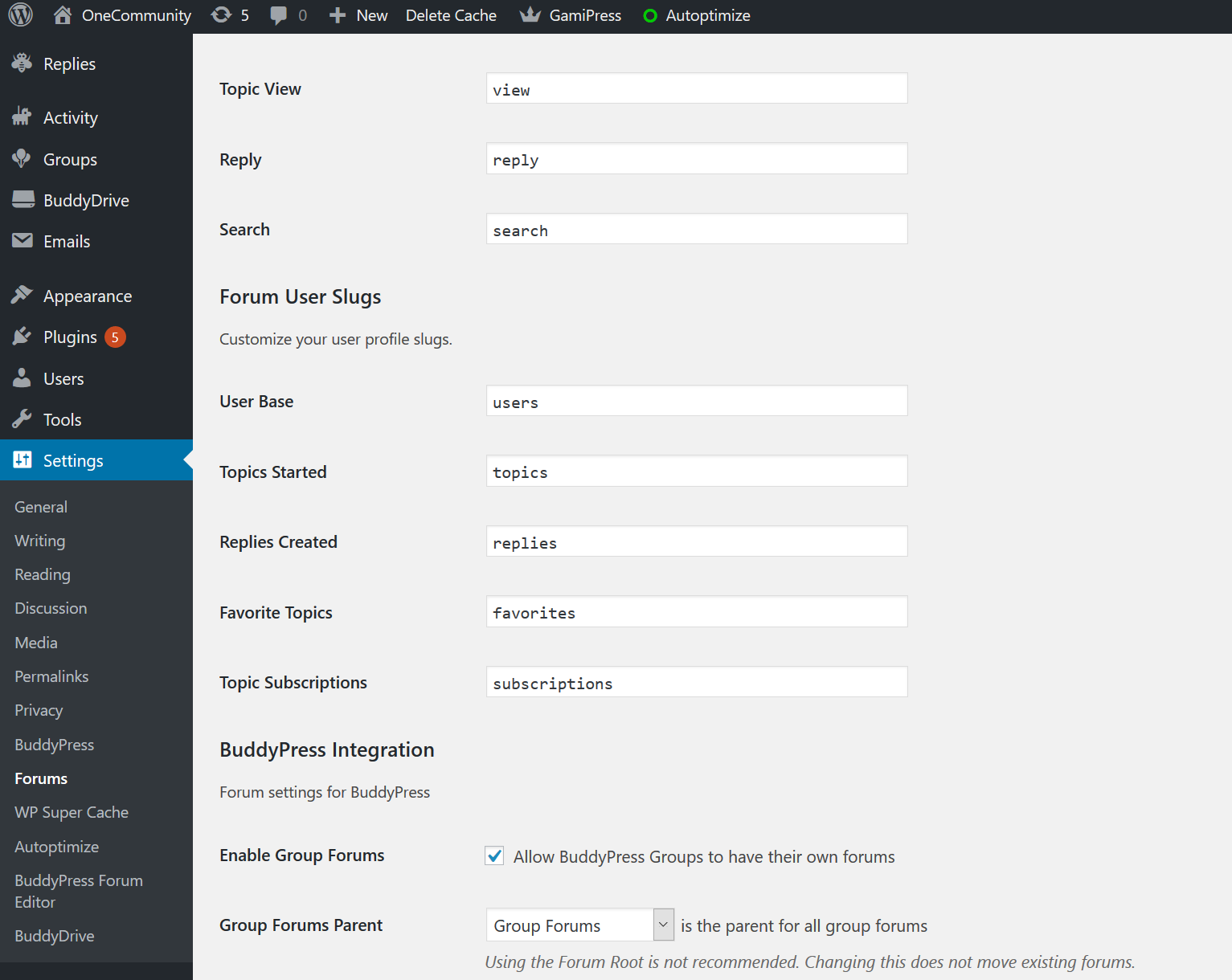
Task: Open the Group Forums Parent dropdown
Action: coord(580,925)
